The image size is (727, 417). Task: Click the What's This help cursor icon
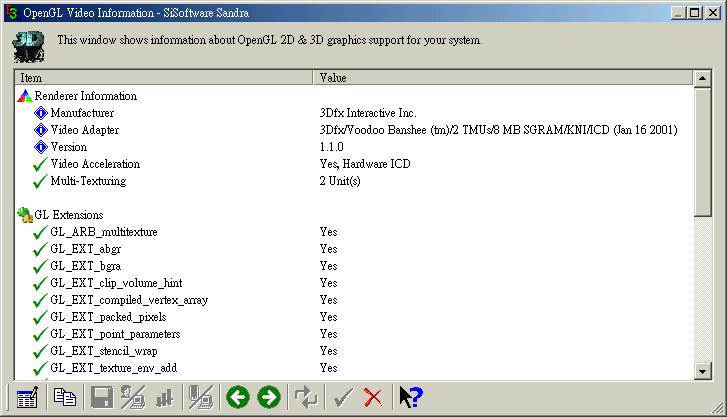[x=411, y=398]
